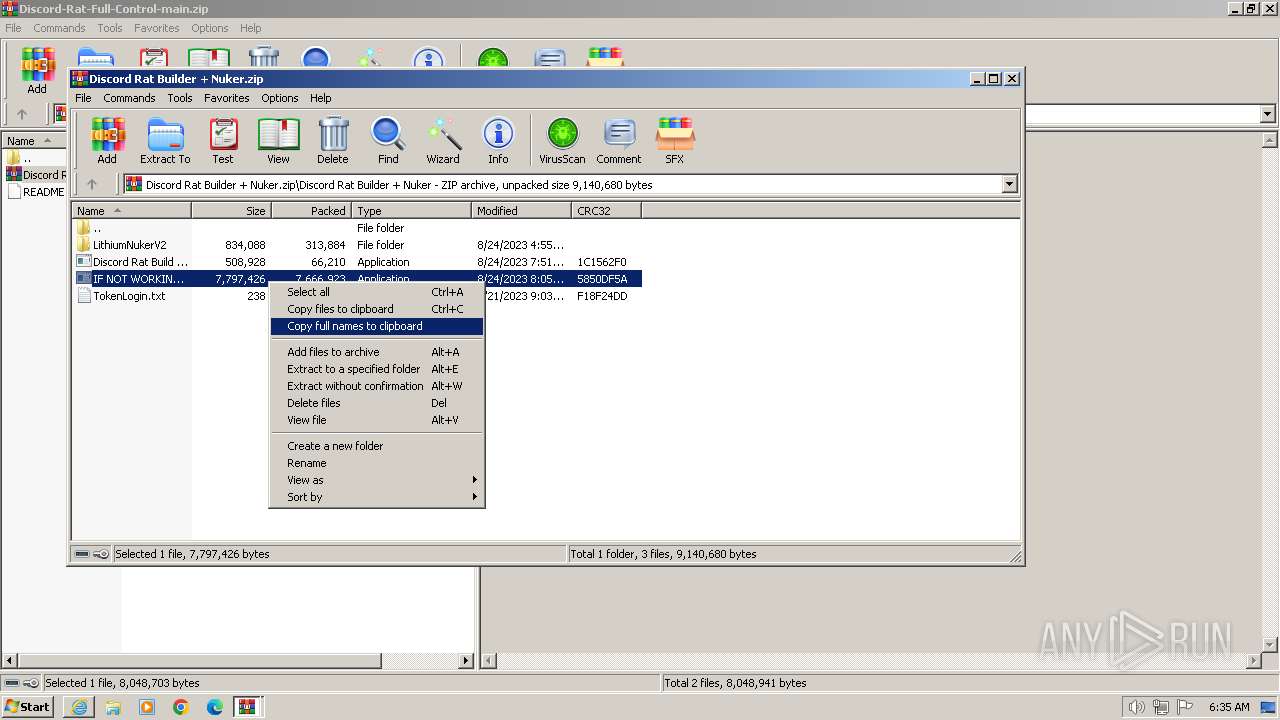Run VirusScan on archive
Screen dimensions: 1280x720
coord(562,140)
